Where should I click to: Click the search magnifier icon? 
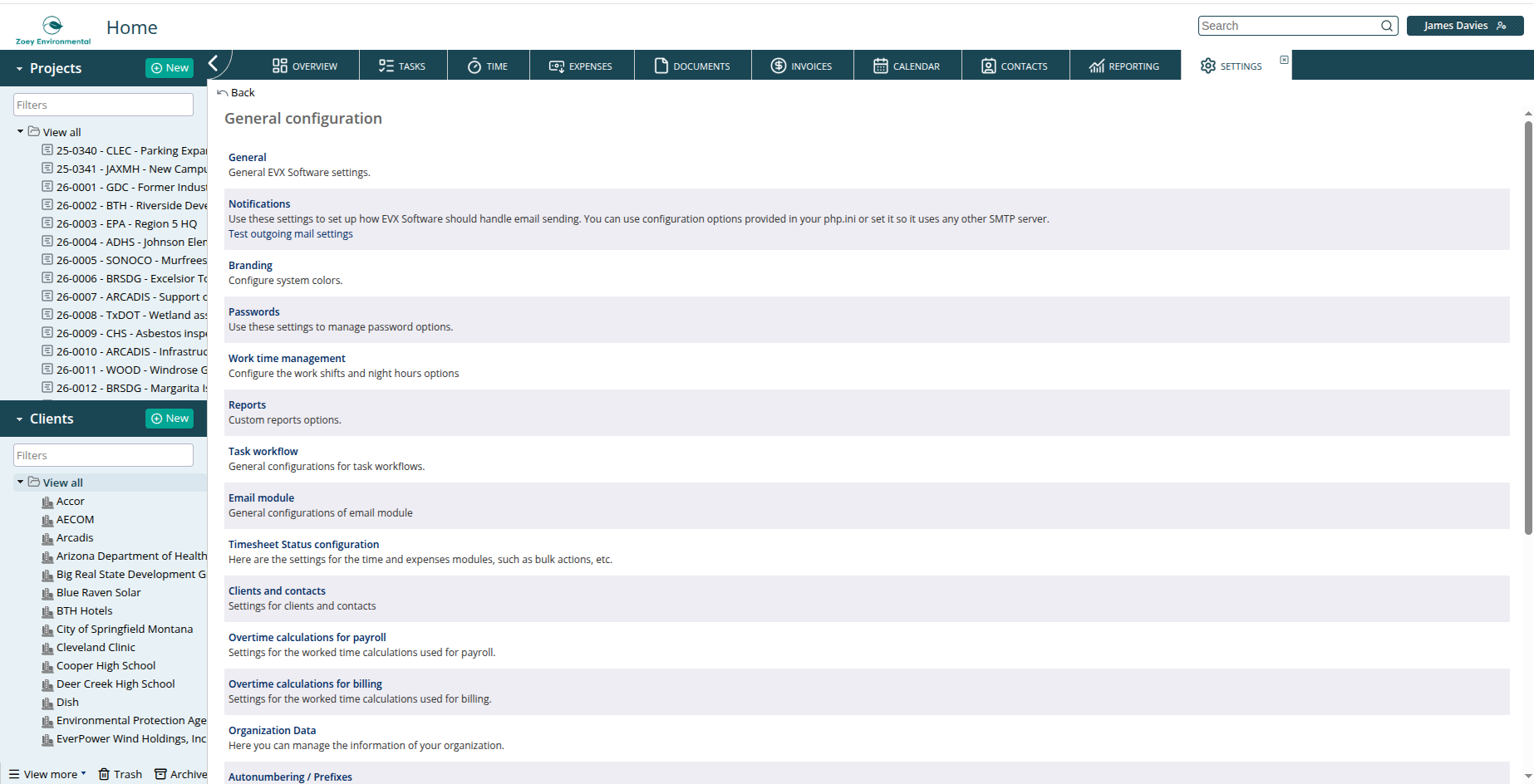[1387, 26]
